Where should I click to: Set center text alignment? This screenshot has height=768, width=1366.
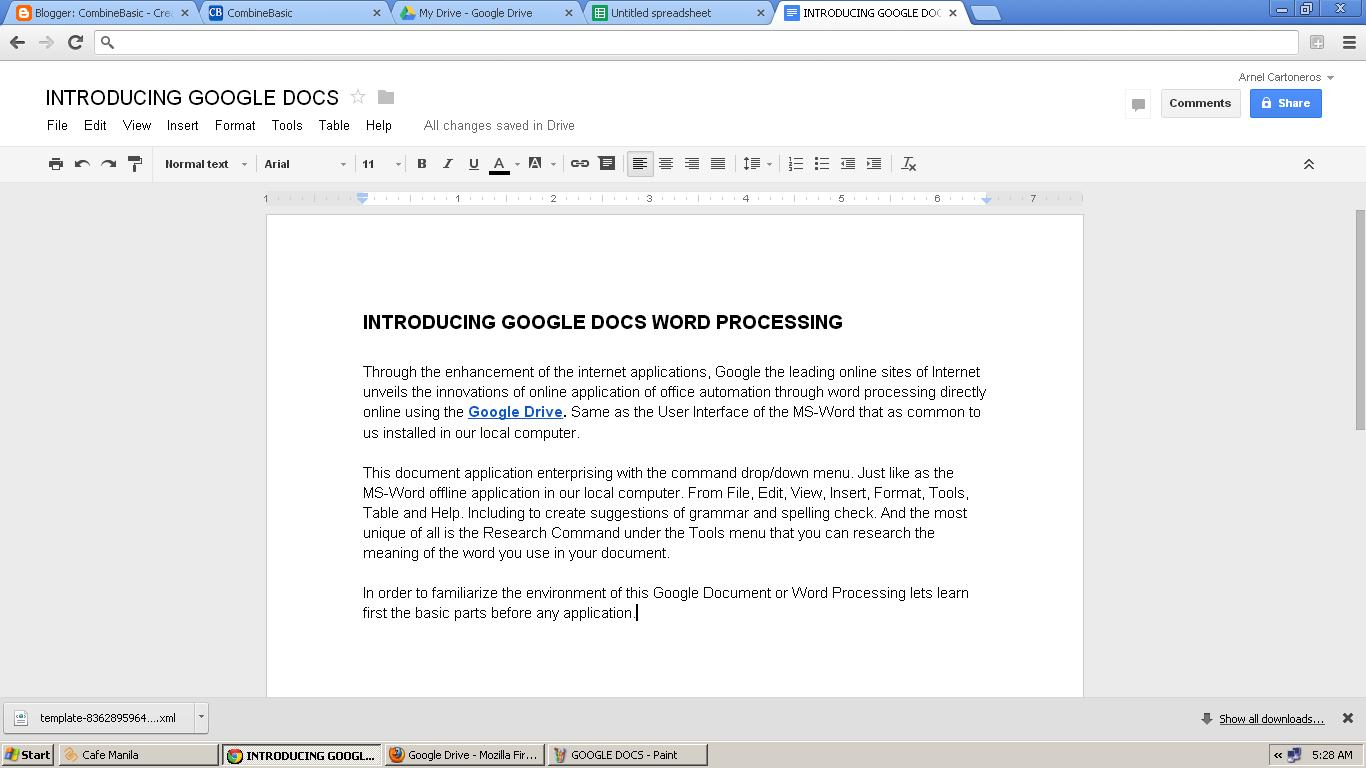pyautogui.click(x=666, y=164)
